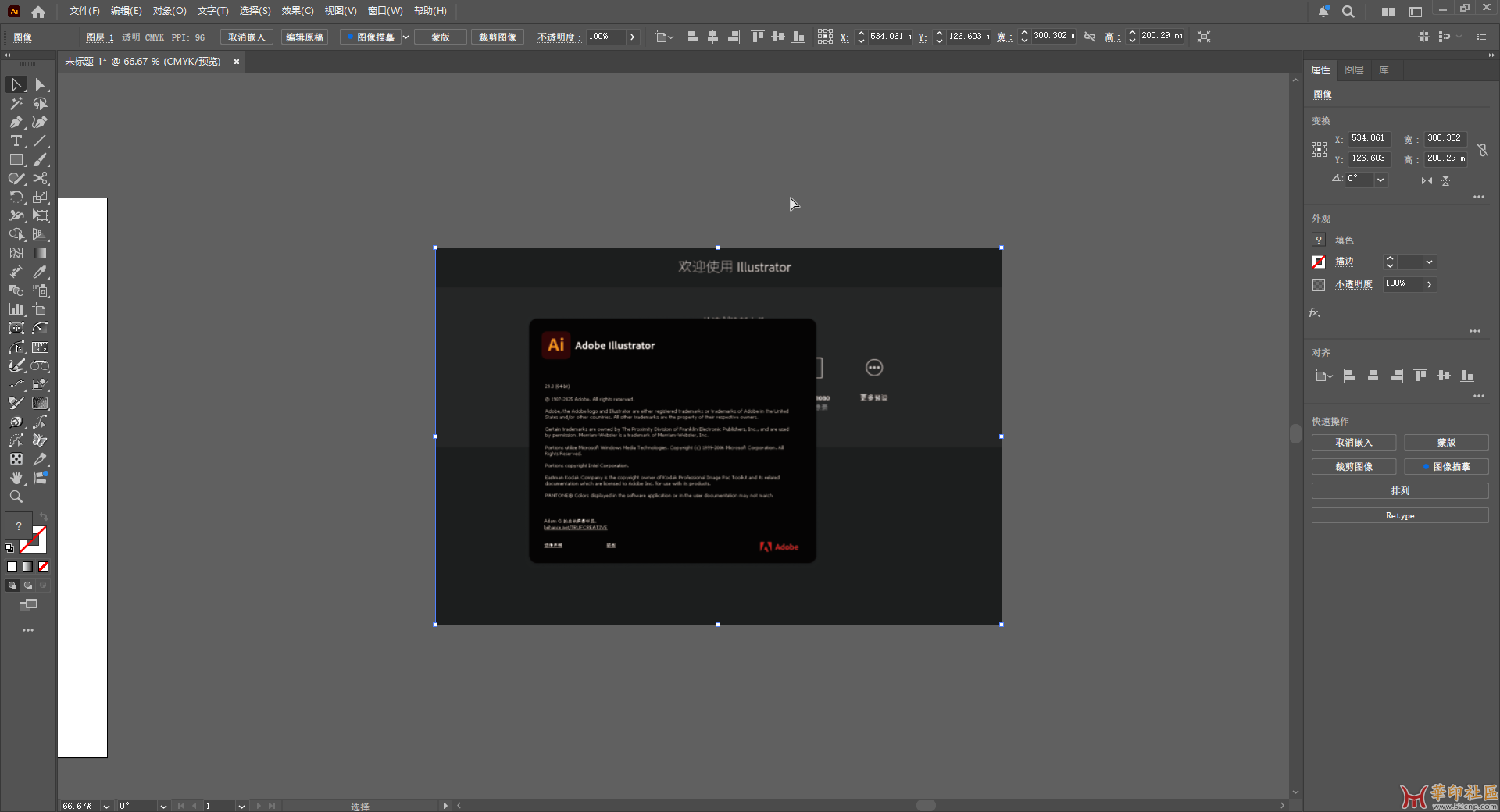Expand Image Trace preset dropdown in control bar
This screenshot has width=1500, height=812.
point(405,37)
